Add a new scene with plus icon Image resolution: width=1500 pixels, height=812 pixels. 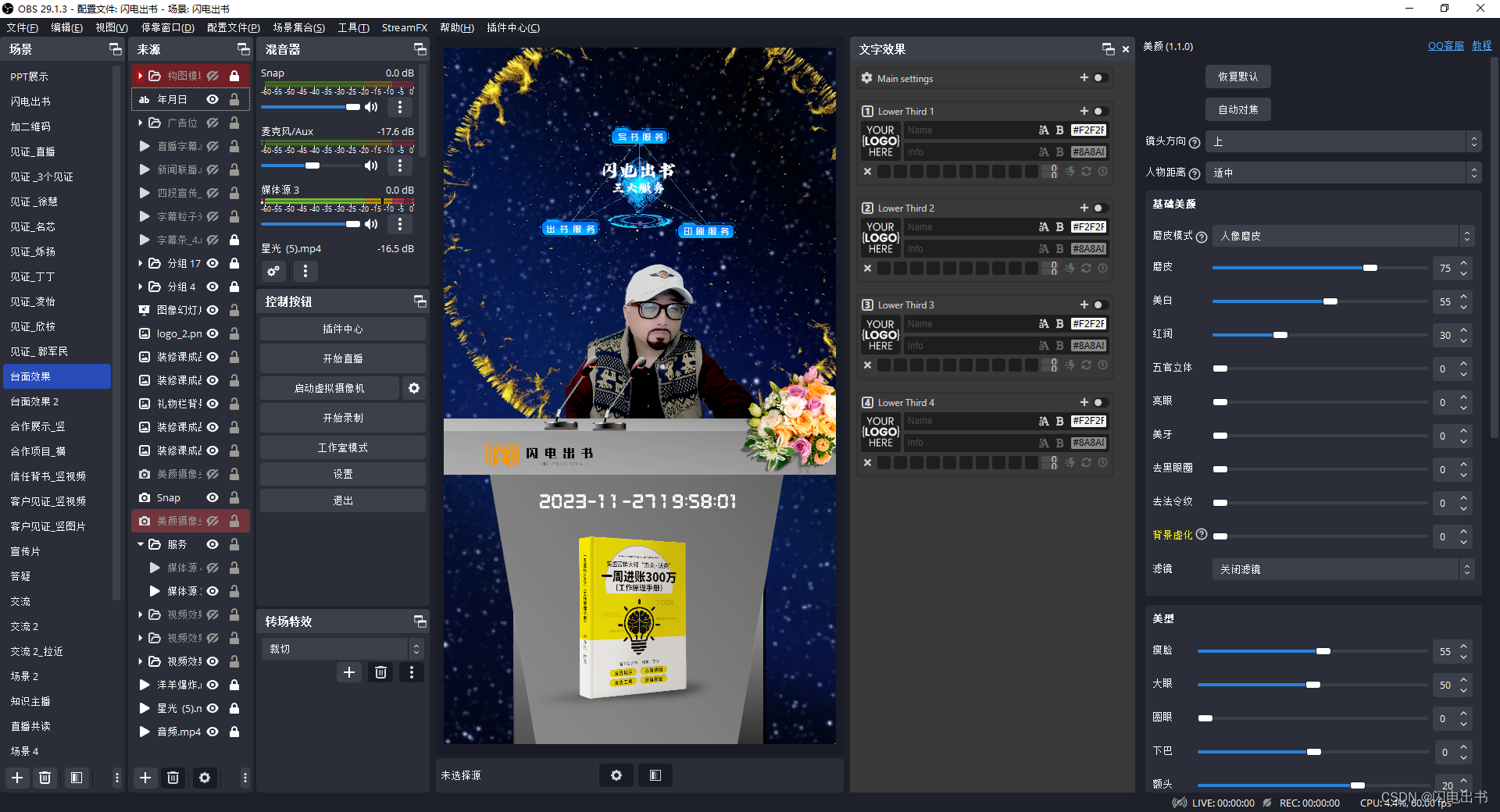[17, 778]
